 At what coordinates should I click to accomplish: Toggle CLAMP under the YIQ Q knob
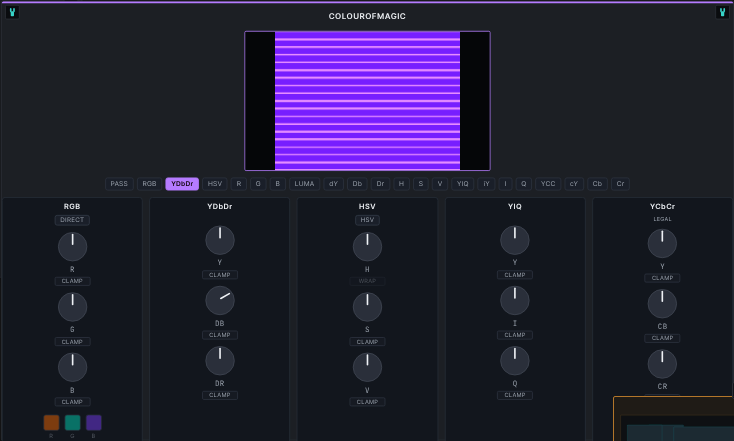point(514,395)
